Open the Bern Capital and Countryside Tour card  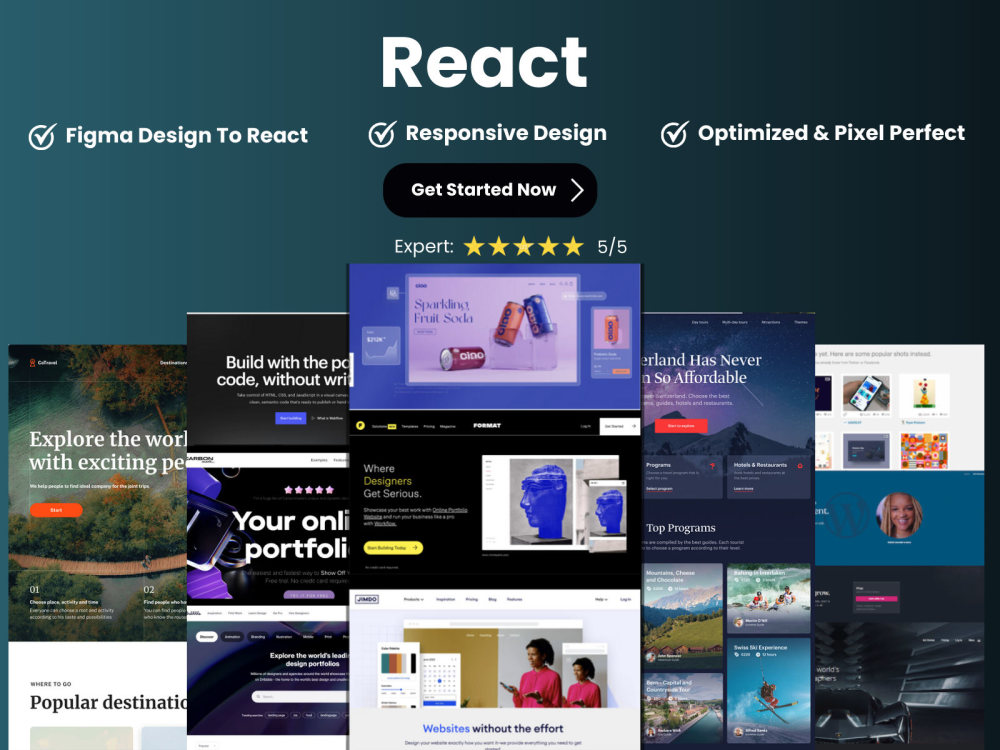(682, 707)
